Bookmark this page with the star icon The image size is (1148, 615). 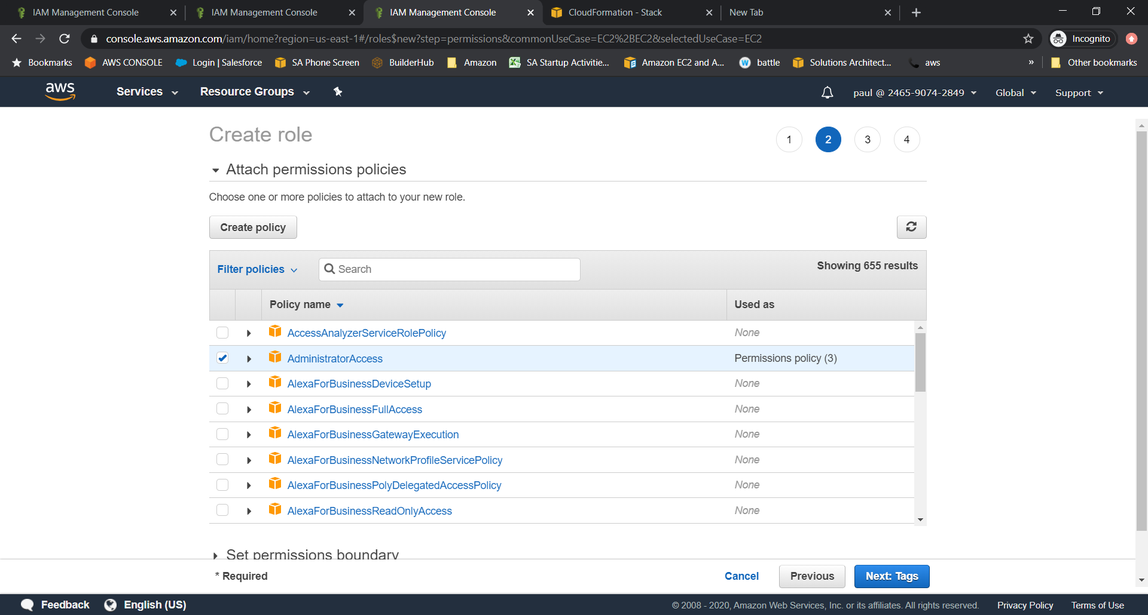(x=1028, y=39)
